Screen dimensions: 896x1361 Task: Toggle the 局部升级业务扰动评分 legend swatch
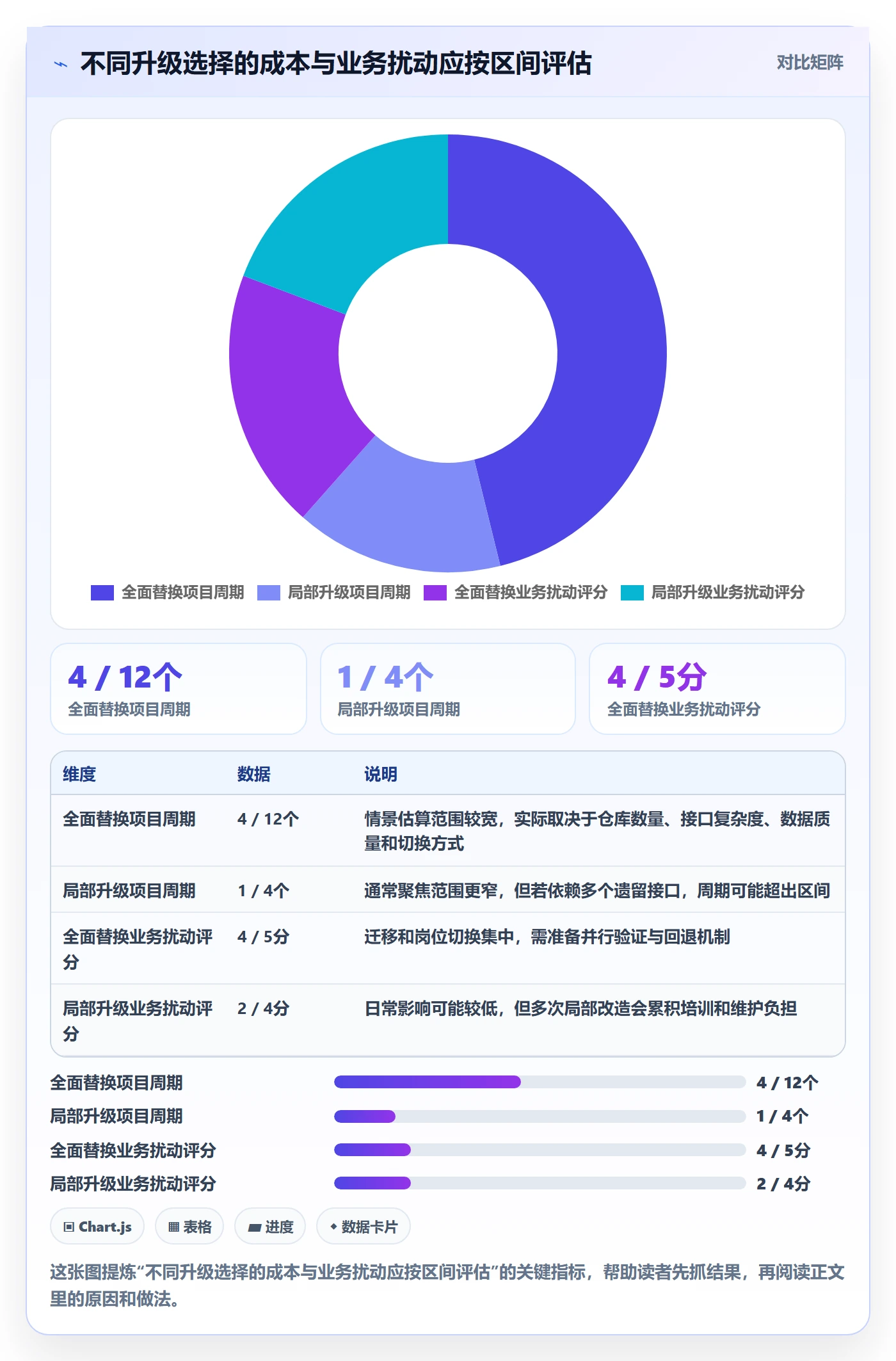(632, 593)
